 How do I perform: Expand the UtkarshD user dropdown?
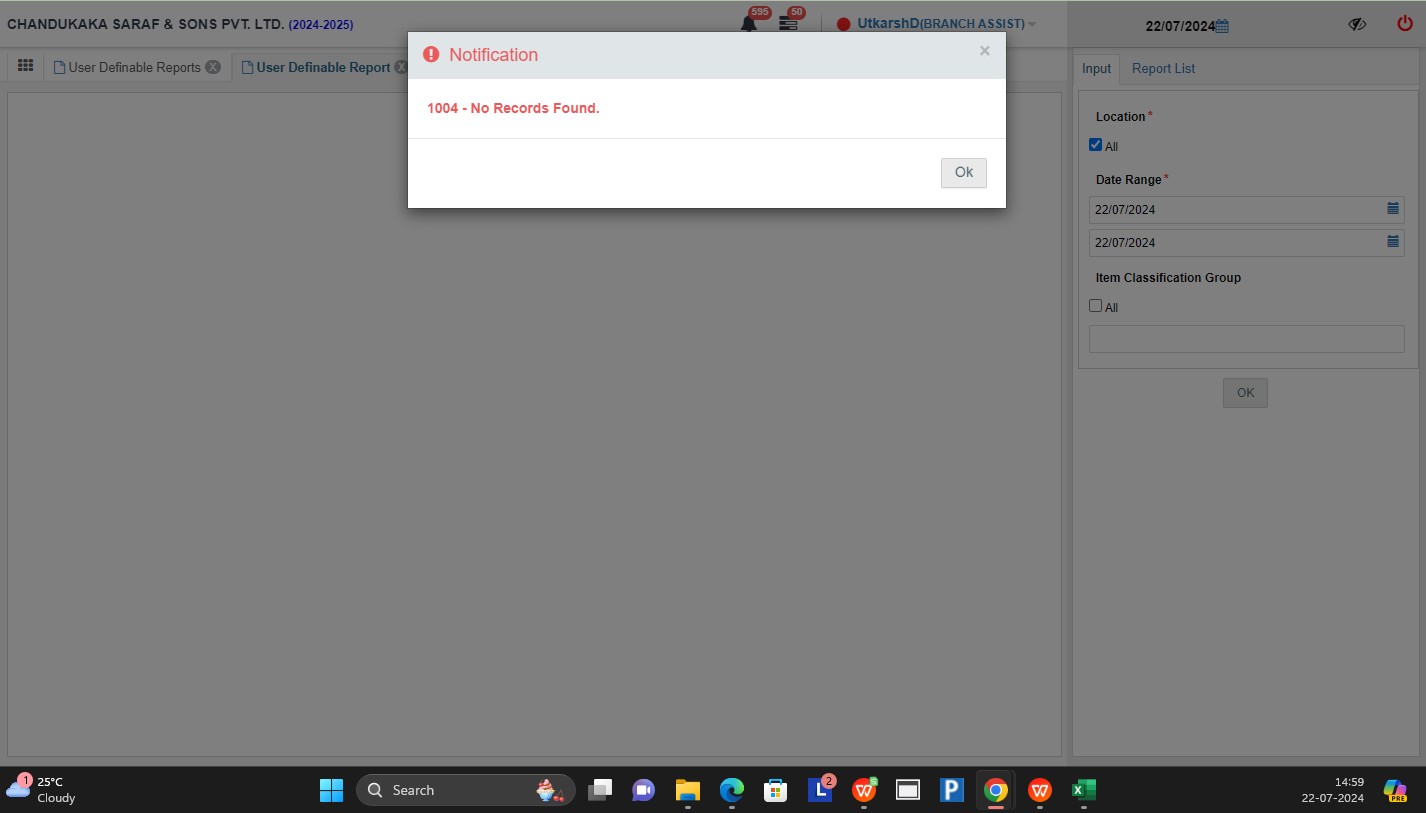click(1032, 24)
